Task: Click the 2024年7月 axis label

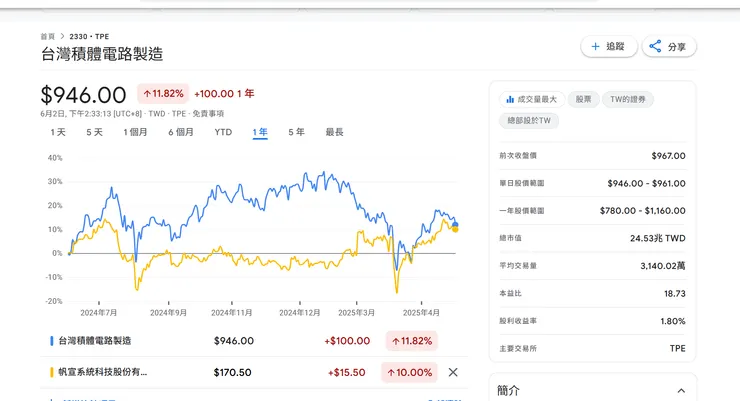Action: pyautogui.click(x=99, y=313)
